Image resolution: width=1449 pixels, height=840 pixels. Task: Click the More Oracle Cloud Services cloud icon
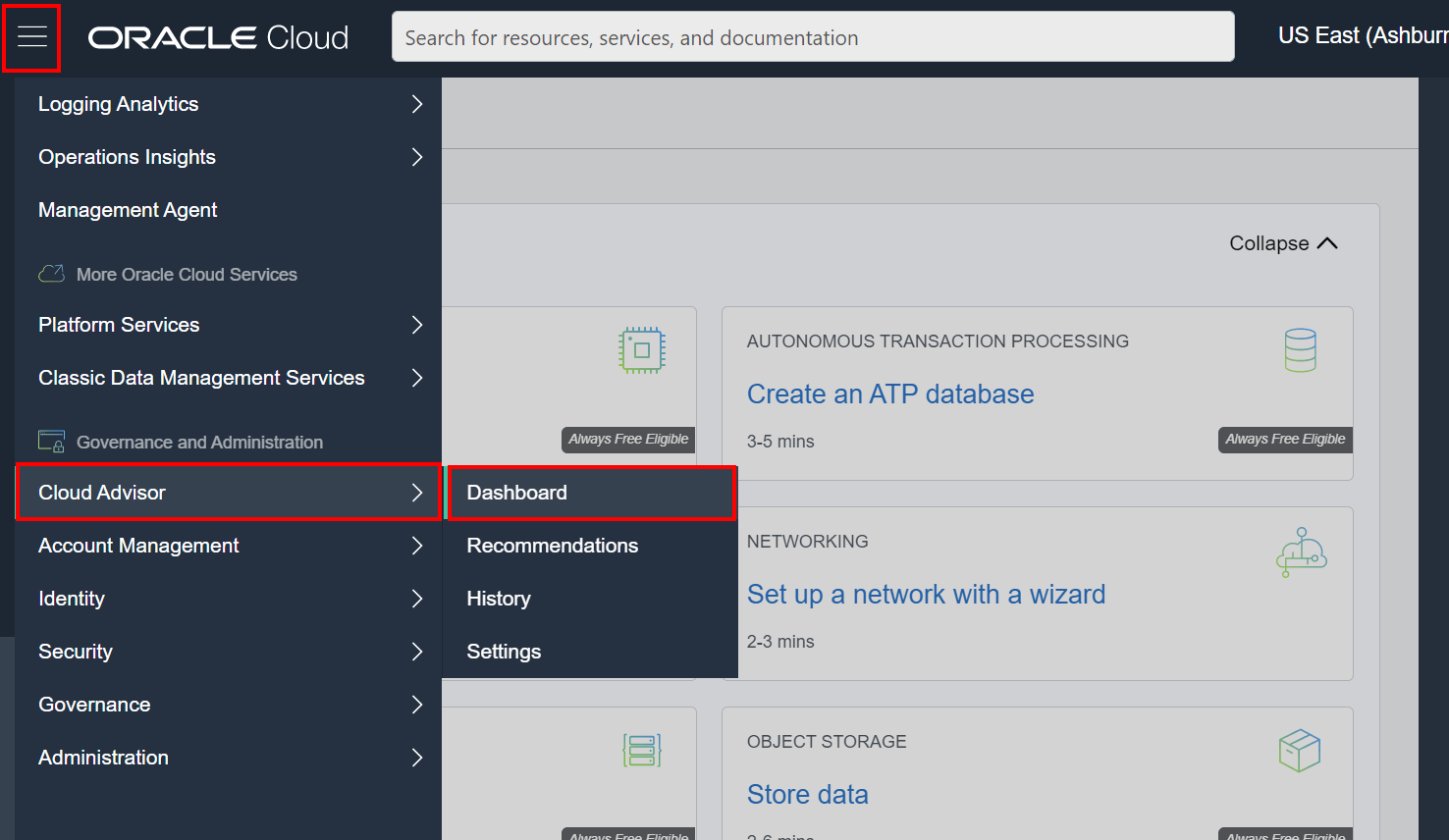click(50, 274)
